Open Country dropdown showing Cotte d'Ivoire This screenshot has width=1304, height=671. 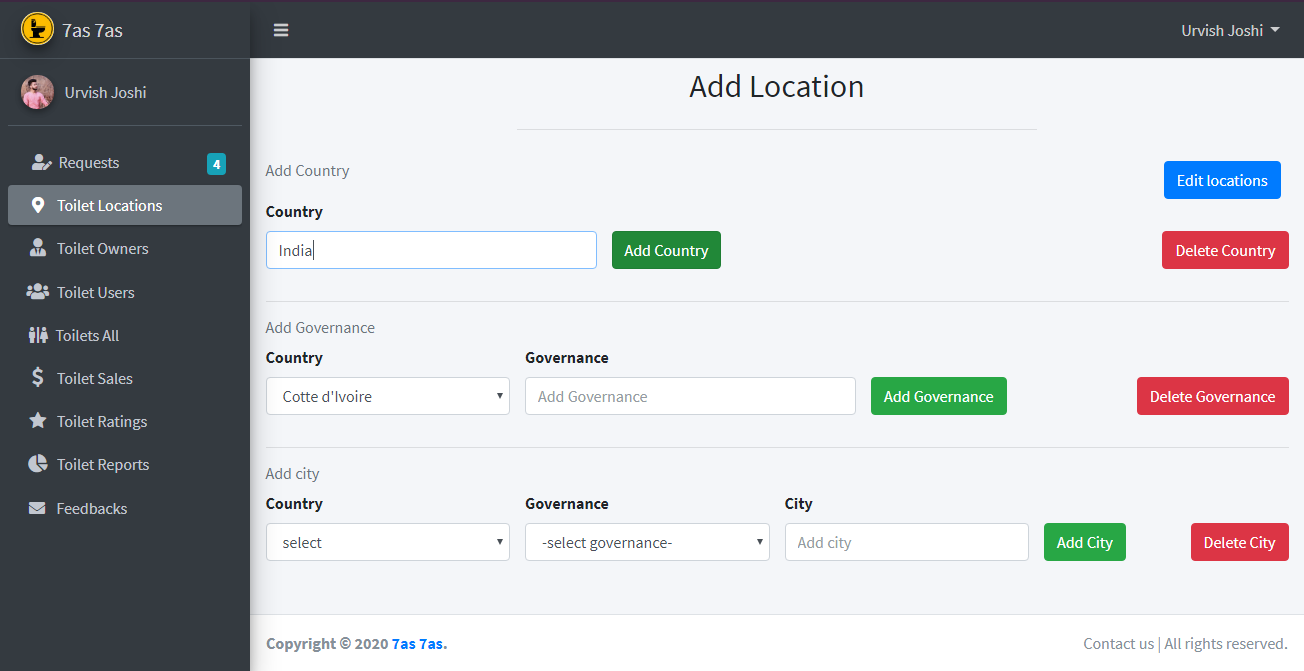(x=388, y=396)
